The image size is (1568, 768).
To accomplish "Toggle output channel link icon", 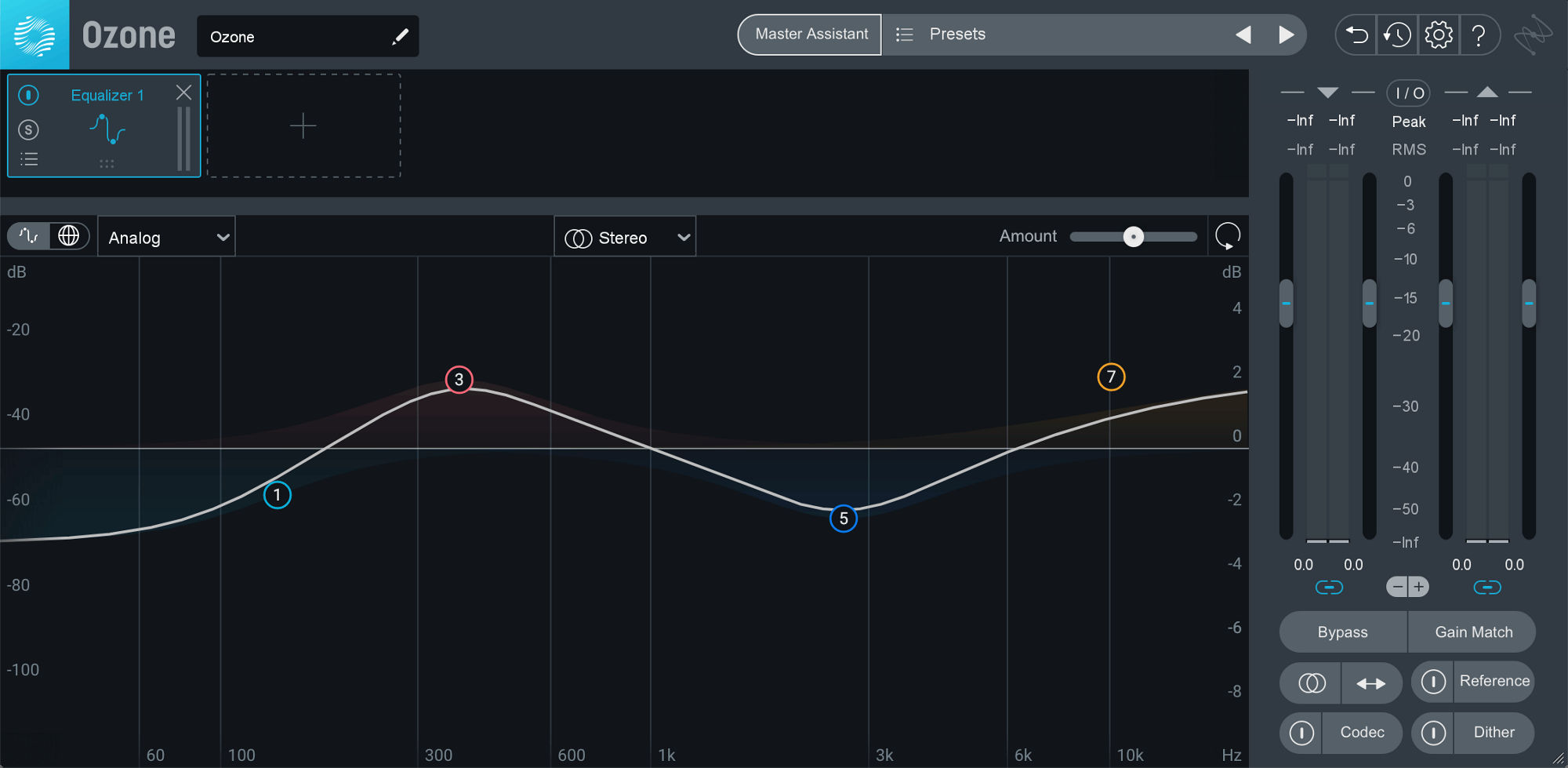I will click(x=1487, y=587).
